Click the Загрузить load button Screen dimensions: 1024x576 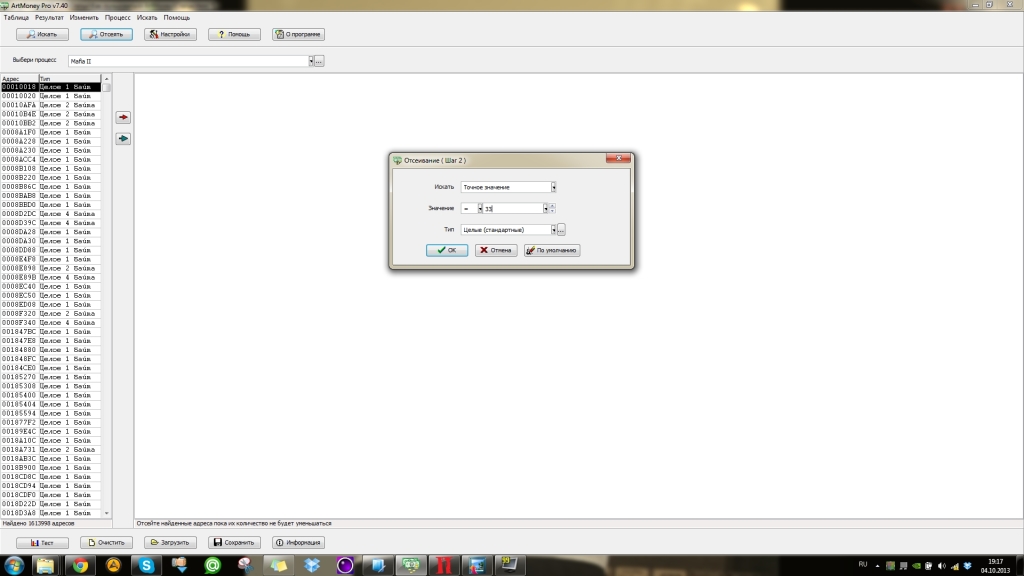(170, 542)
